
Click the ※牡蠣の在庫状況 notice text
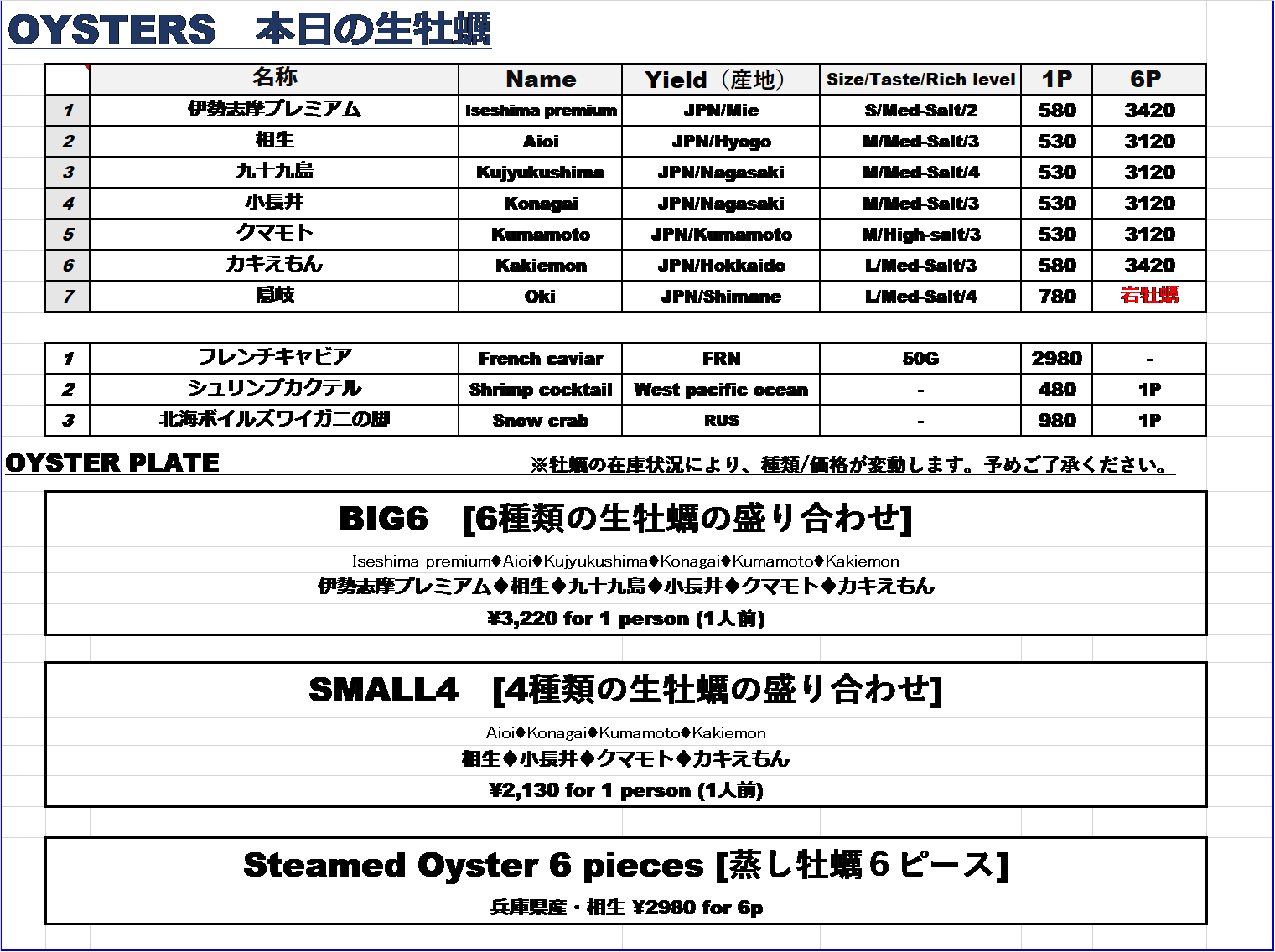coord(851,465)
